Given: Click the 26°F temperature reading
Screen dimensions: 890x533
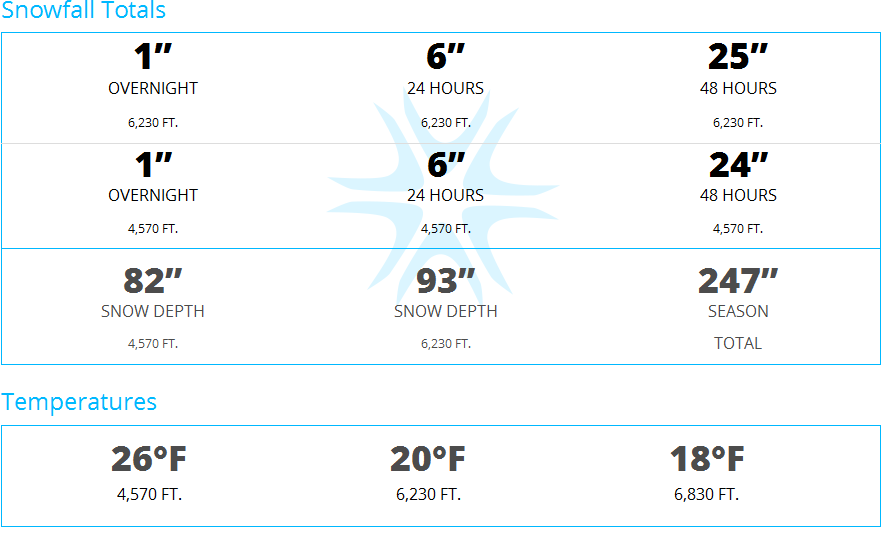Looking at the screenshot, I should coord(149,459).
